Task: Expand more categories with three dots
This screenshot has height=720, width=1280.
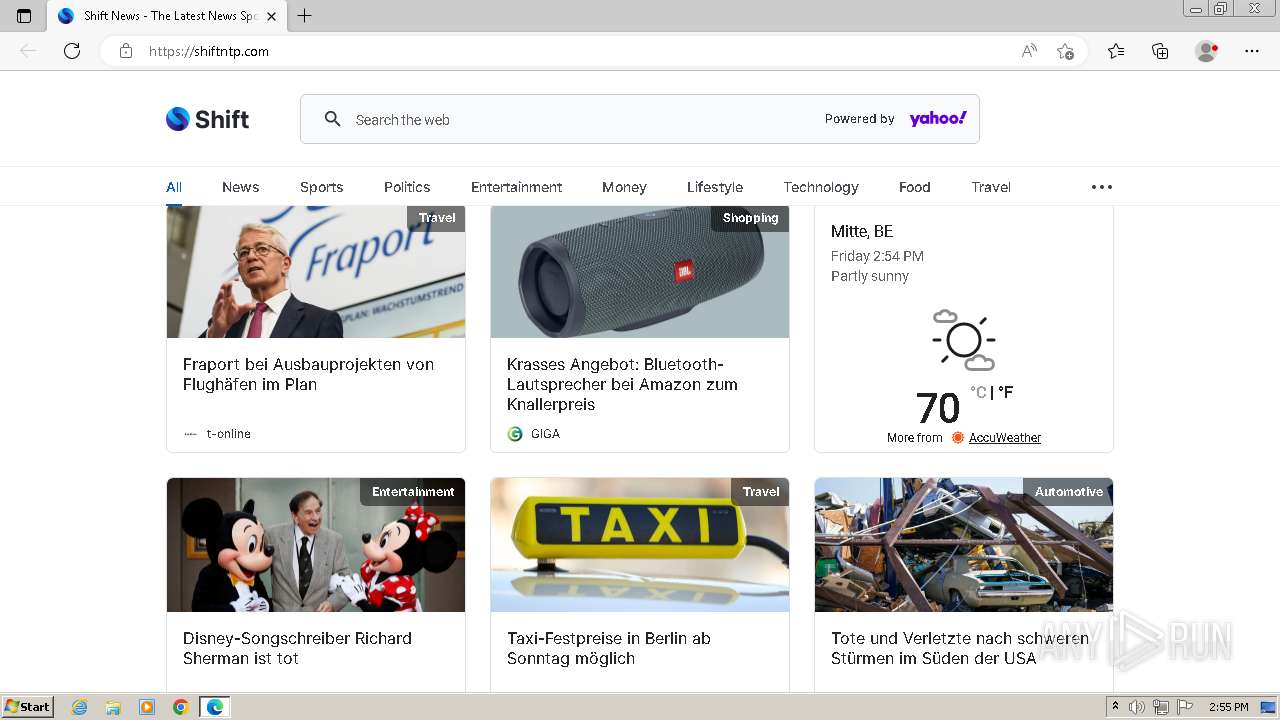Action: point(1102,187)
